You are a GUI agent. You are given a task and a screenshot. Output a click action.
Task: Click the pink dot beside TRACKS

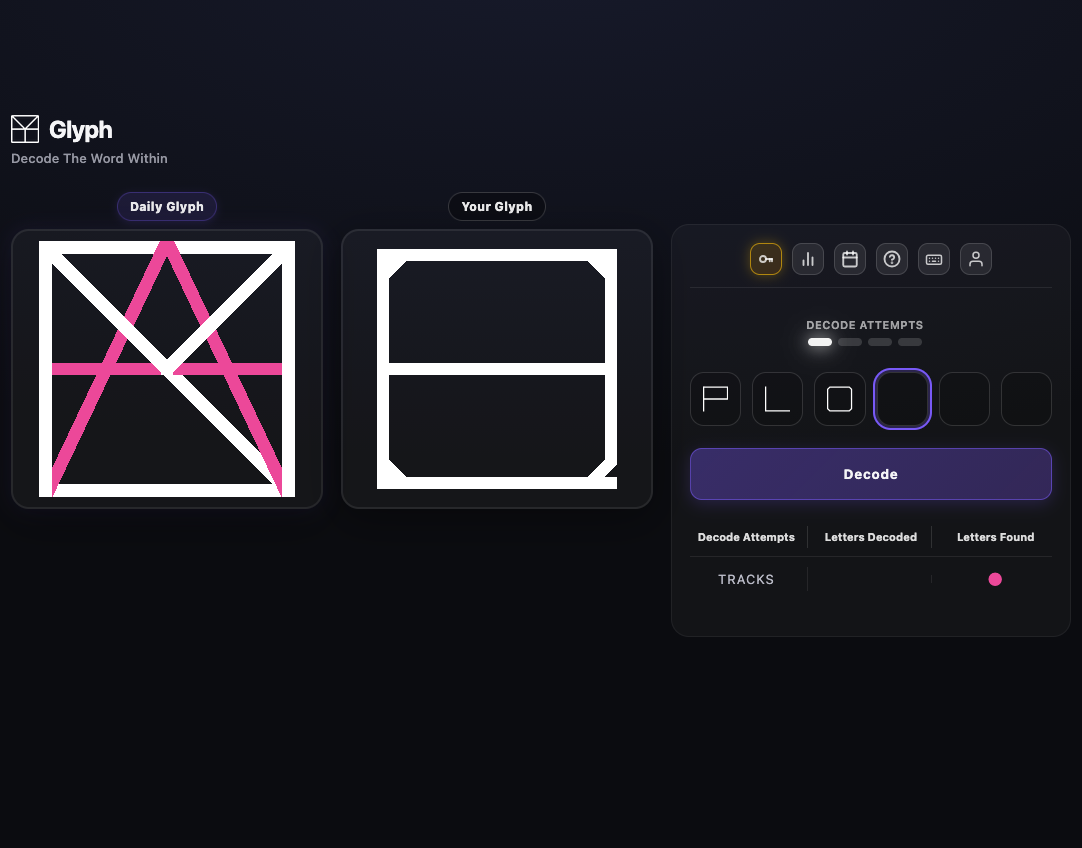coord(995,579)
